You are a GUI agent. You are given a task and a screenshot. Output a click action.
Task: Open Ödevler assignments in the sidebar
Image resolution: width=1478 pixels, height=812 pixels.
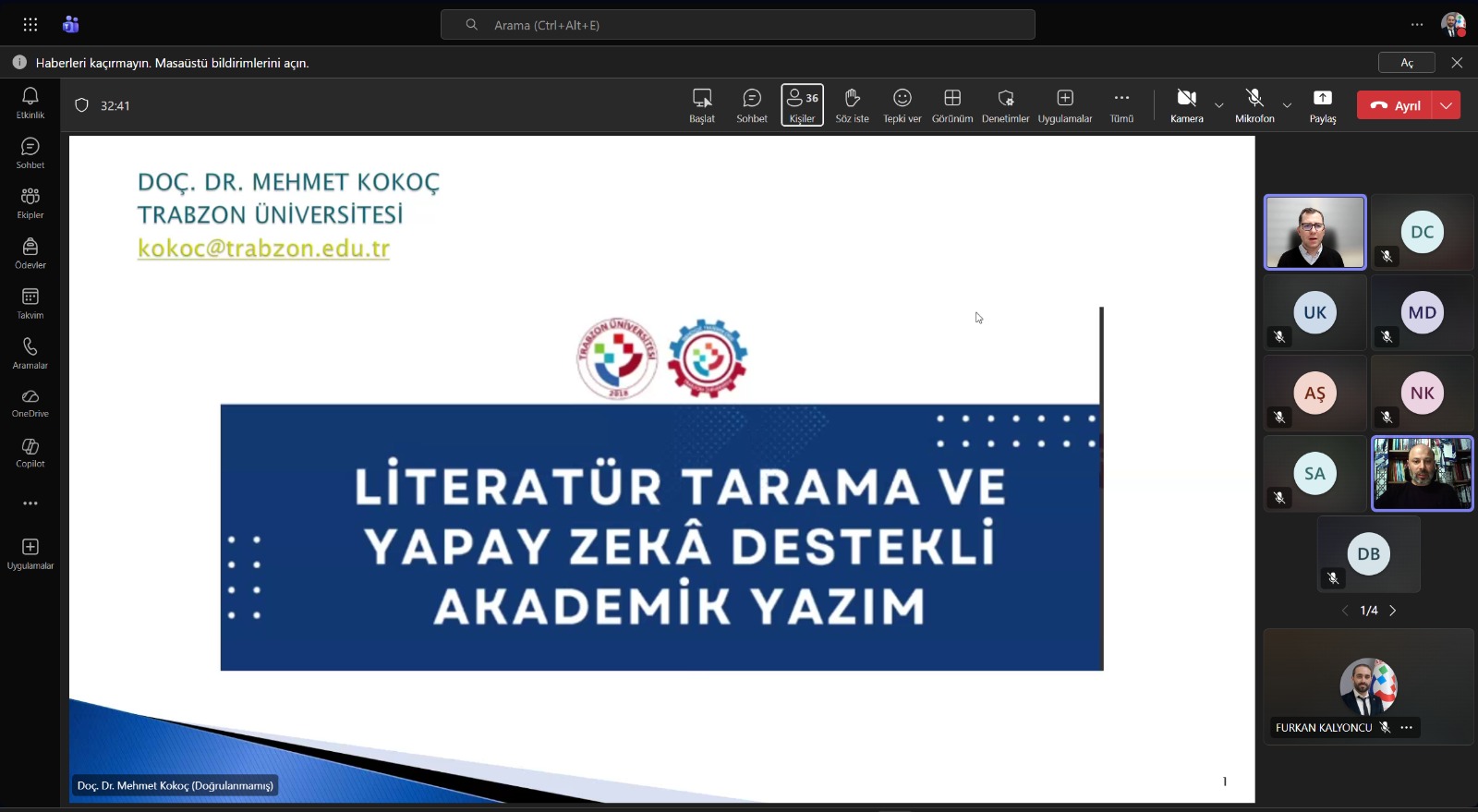tap(30, 253)
